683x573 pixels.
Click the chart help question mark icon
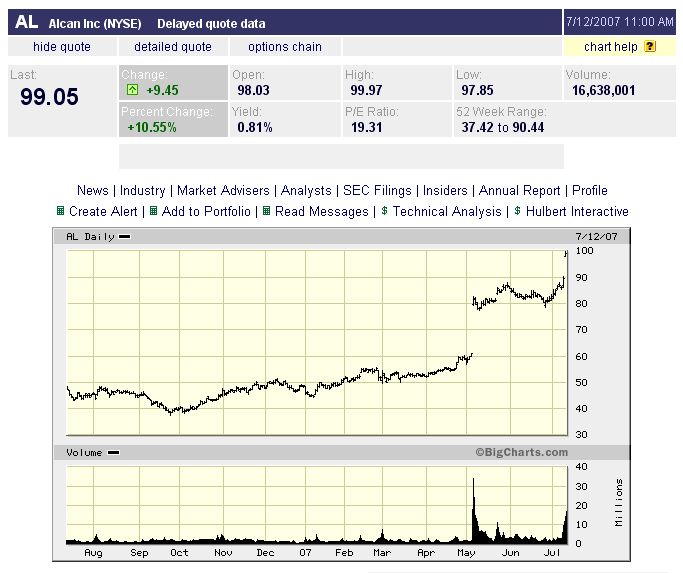pos(650,47)
